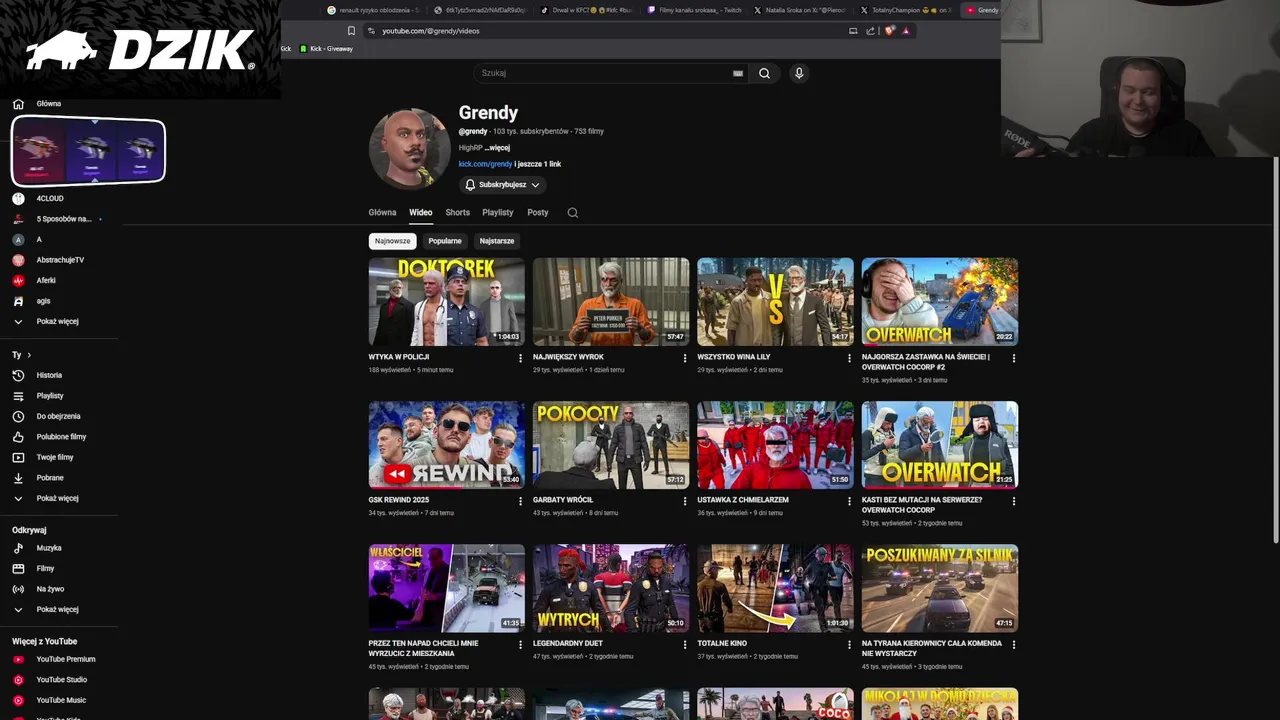
Task: Switch to the Posty channel tab
Action: pyautogui.click(x=538, y=212)
